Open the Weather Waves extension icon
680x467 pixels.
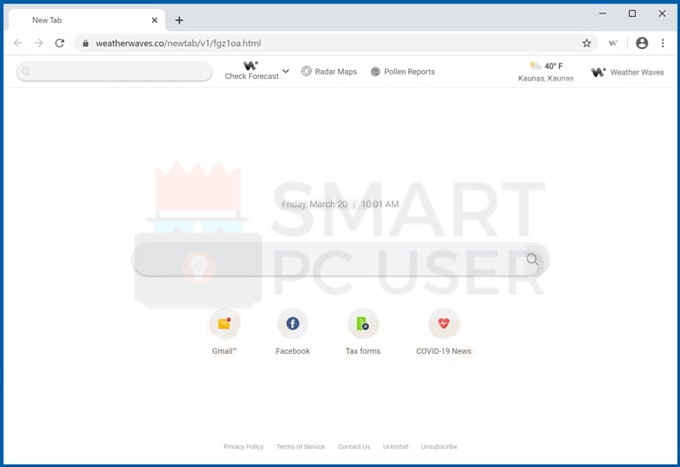[x=613, y=43]
